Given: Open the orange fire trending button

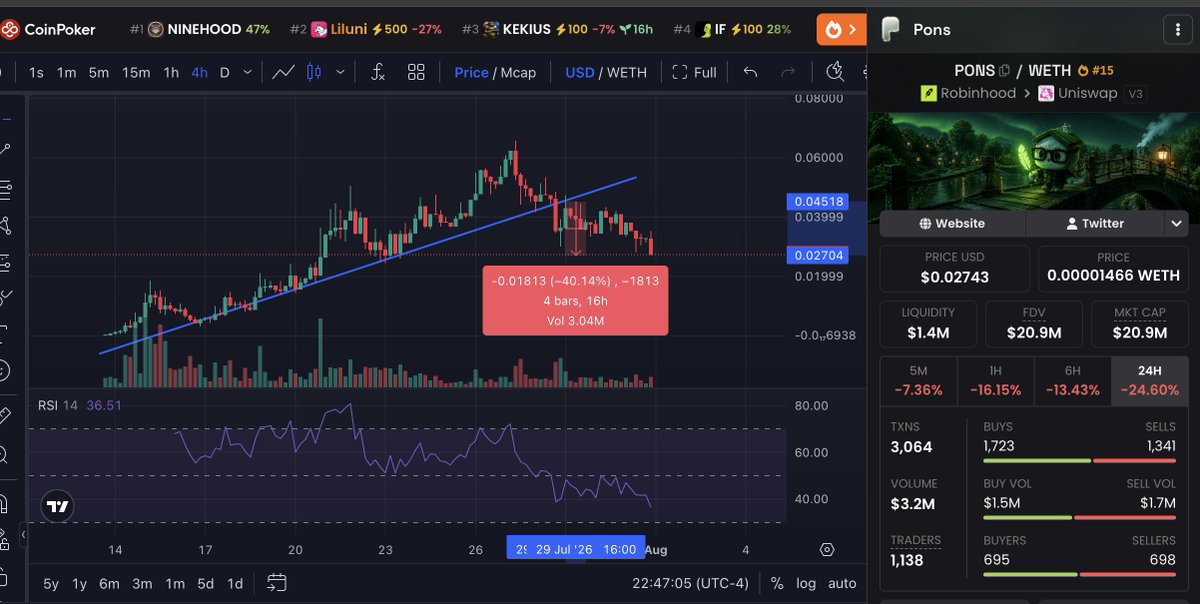Looking at the screenshot, I should coord(840,30).
